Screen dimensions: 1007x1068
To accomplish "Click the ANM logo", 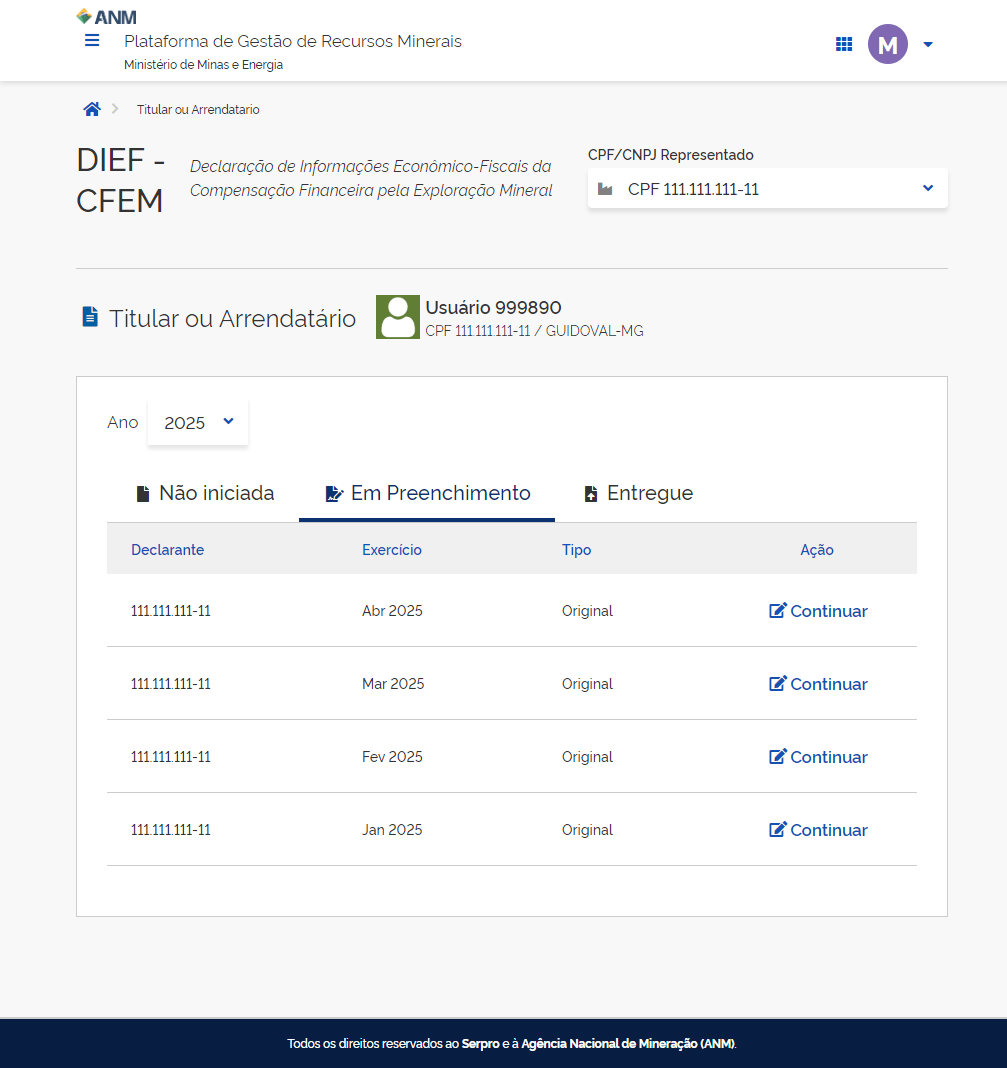I will point(107,16).
